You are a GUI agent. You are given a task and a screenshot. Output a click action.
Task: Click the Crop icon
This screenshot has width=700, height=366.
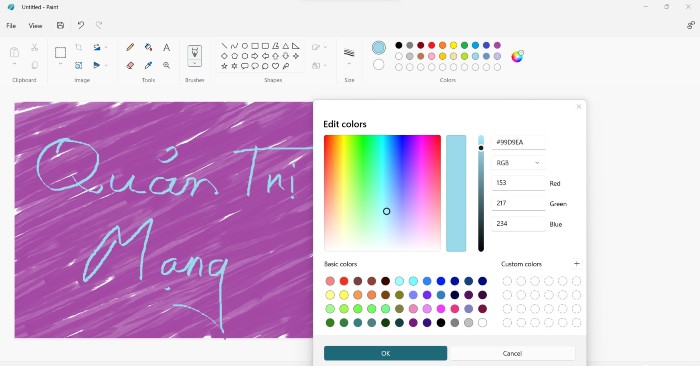[79, 47]
